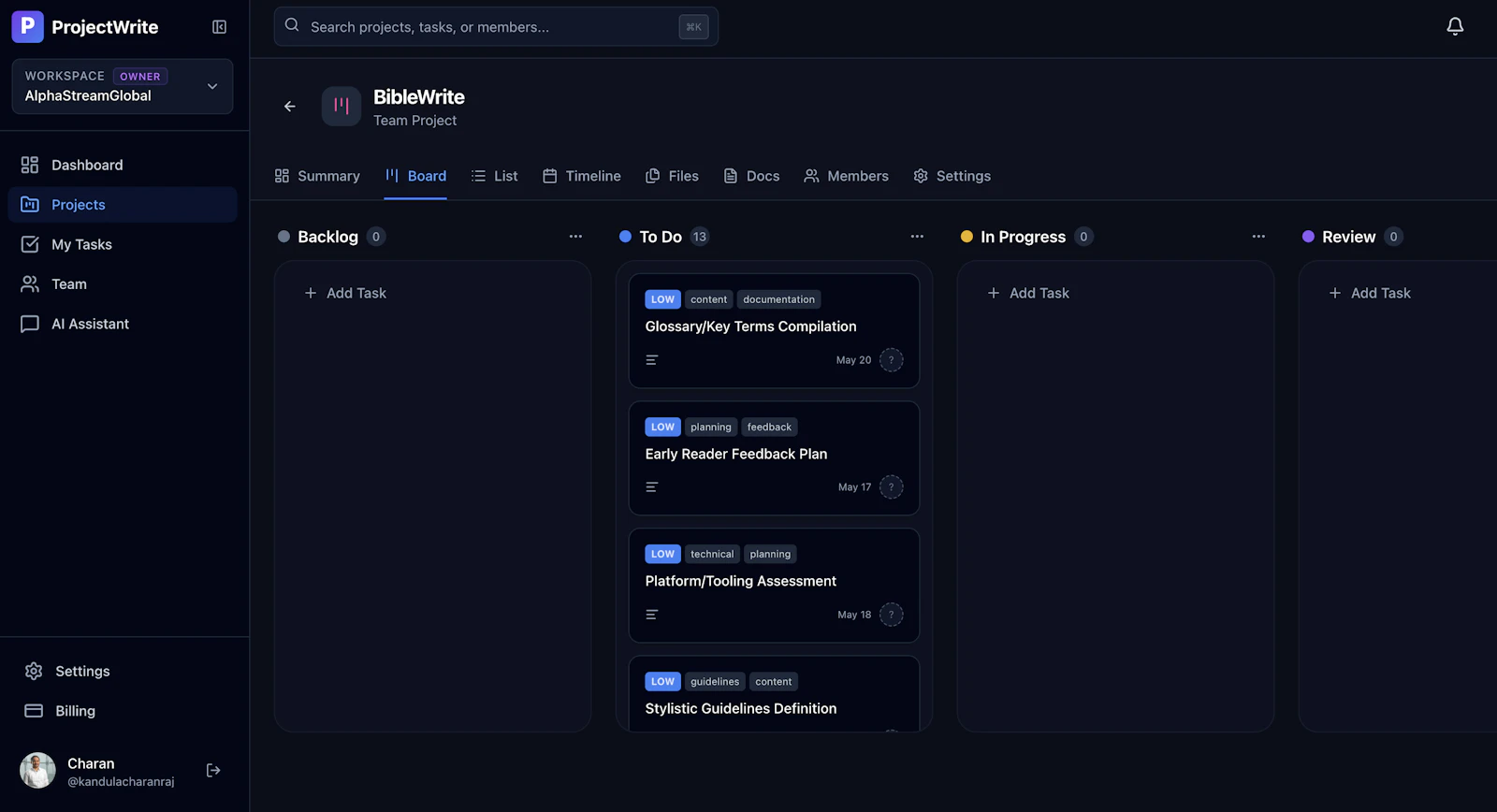The width and height of the screenshot is (1497, 812).
Task: Click the In Progress yellow status dot
Action: (x=967, y=237)
